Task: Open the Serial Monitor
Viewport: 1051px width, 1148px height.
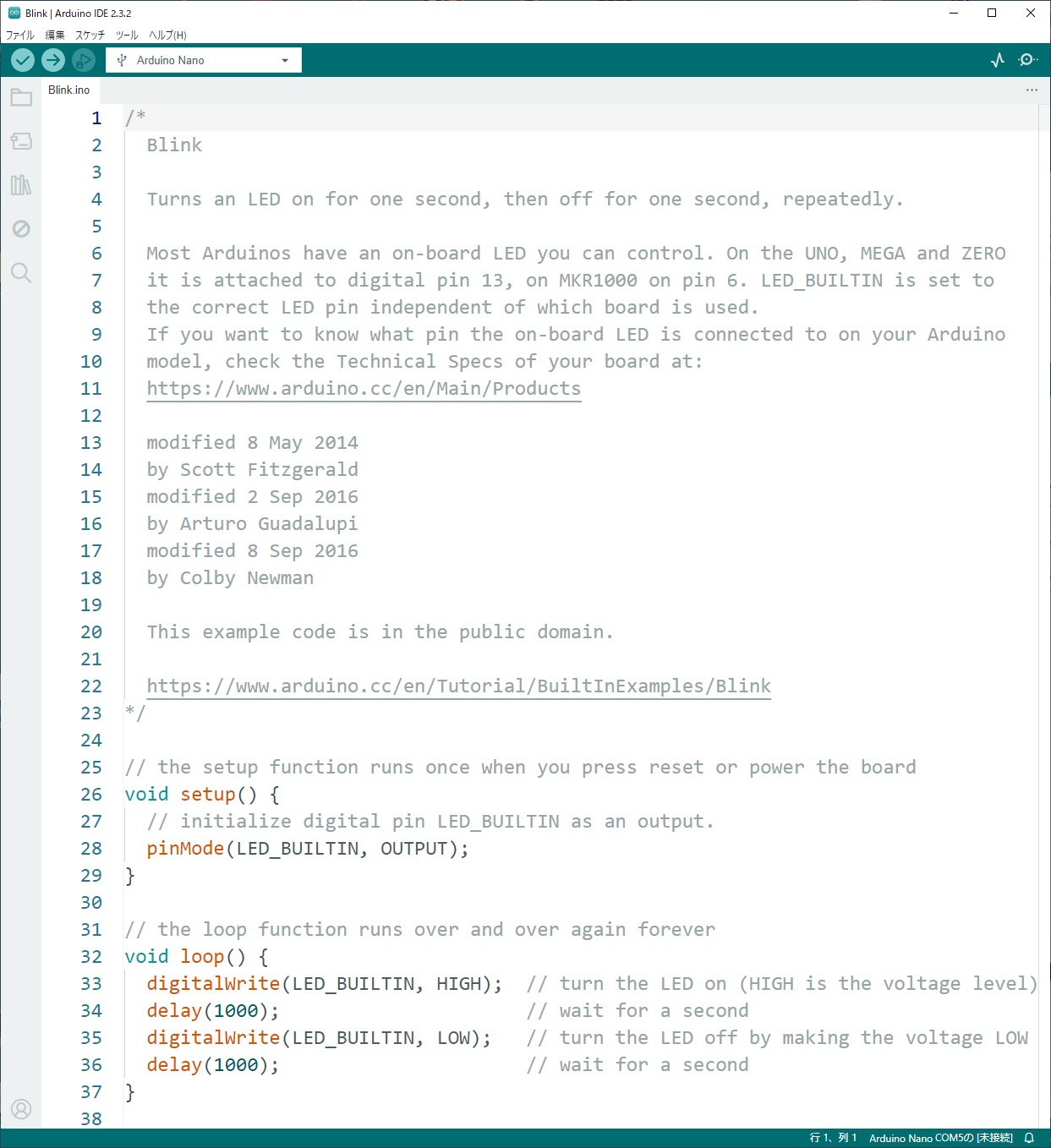Action: pos(1028,60)
